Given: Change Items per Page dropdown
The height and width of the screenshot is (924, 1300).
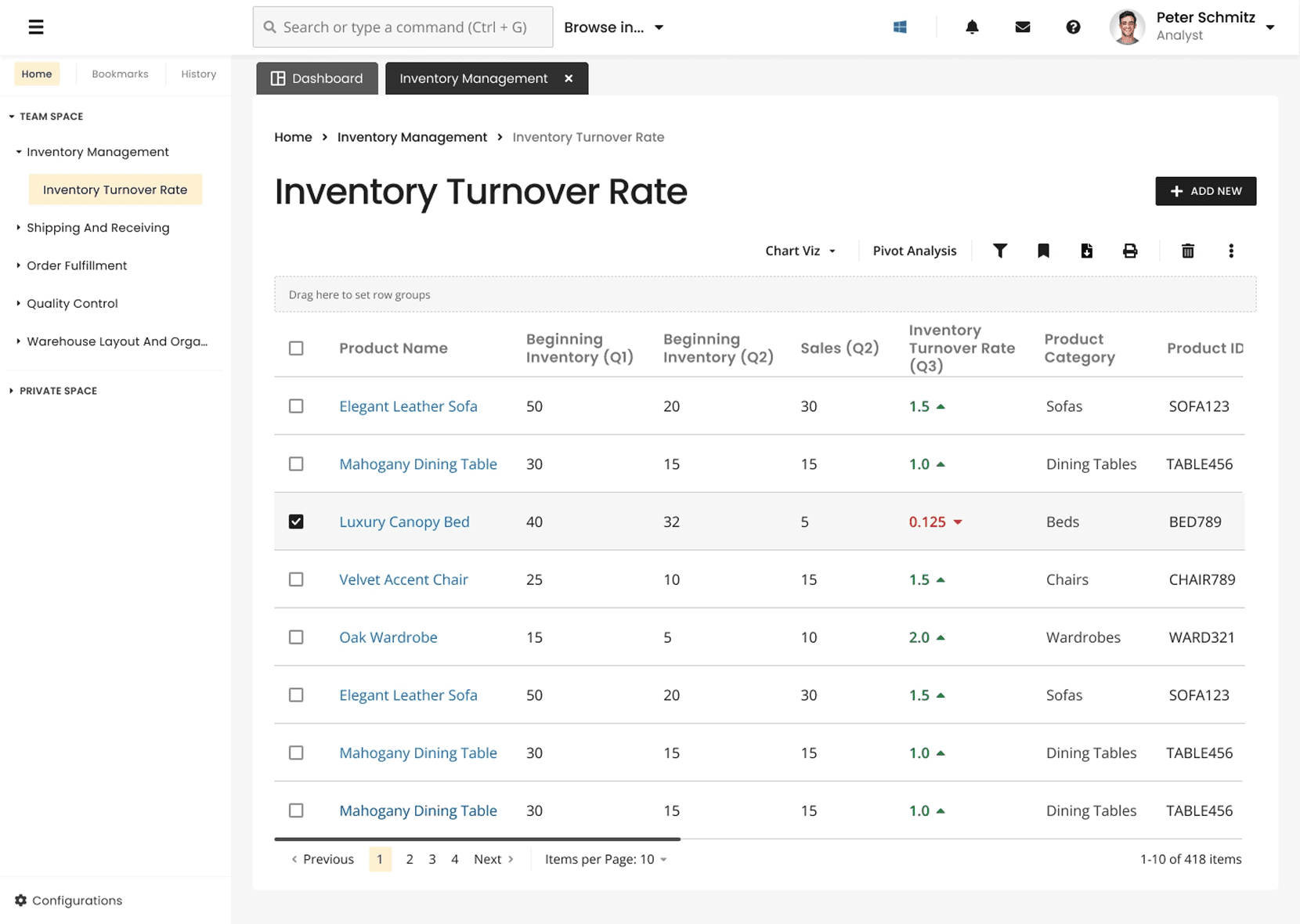Looking at the screenshot, I should tap(606, 859).
